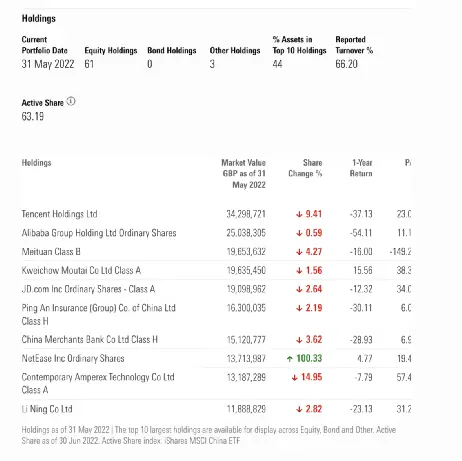Select Ping An Insurance (Group) Co. holding
Screen dimensions: 462x461
pos(99,314)
